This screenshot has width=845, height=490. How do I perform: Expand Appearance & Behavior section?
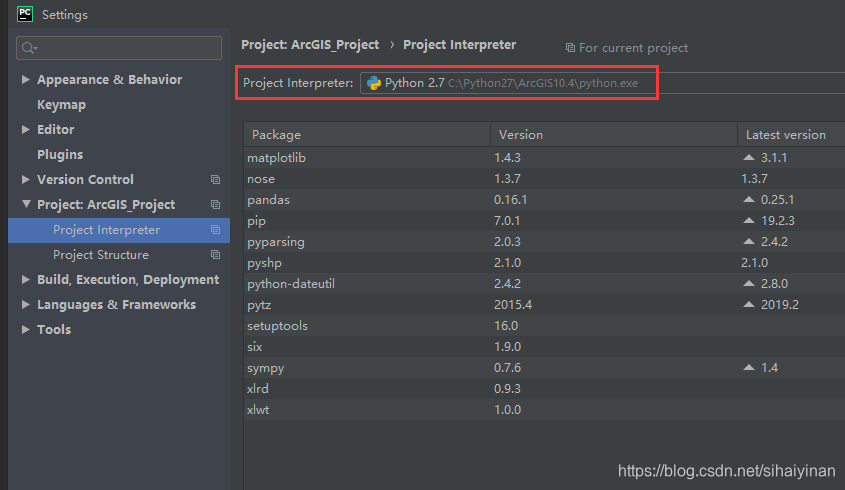[x=25, y=79]
